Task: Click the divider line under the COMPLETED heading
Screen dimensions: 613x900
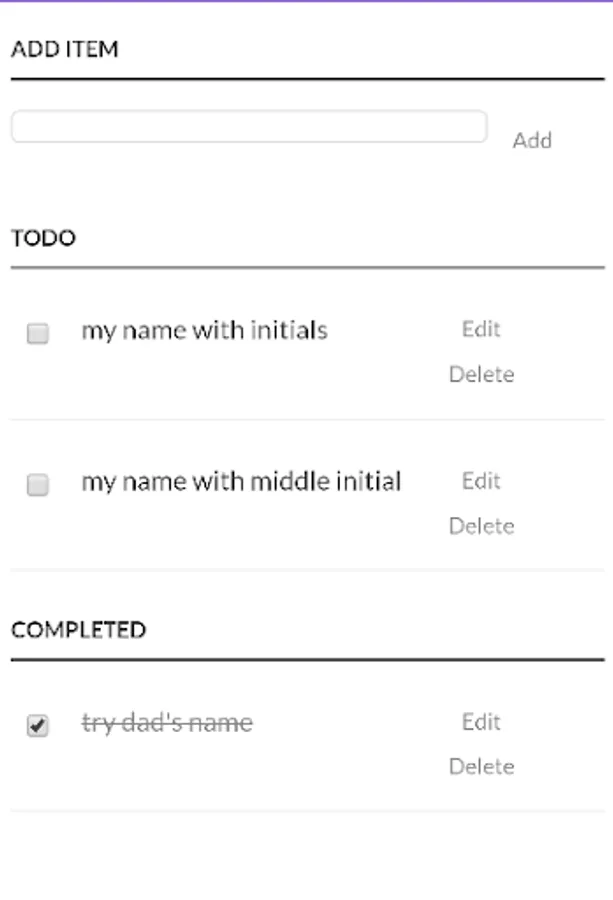Action: [x=307, y=660]
